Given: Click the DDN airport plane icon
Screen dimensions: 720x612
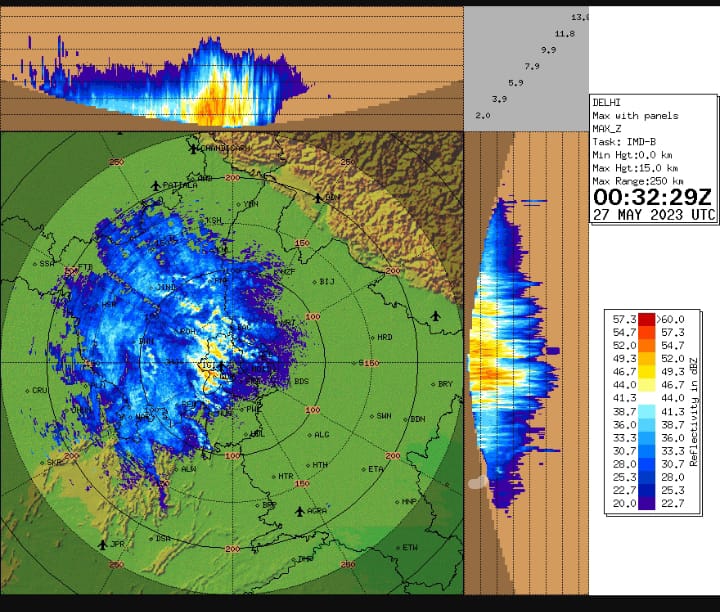Looking at the screenshot, I should [318, 198].
